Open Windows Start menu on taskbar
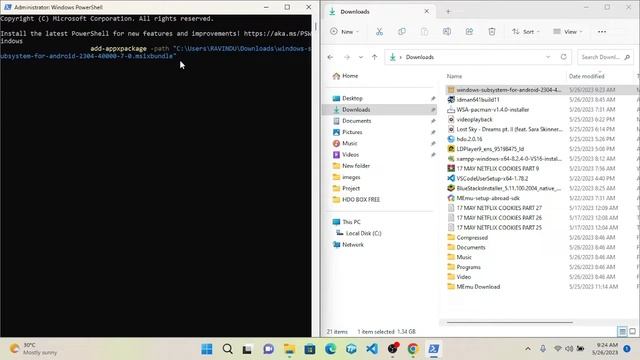The width and height of the screenshot is (640, 360). pyautogui.click(x=207, y=349)
